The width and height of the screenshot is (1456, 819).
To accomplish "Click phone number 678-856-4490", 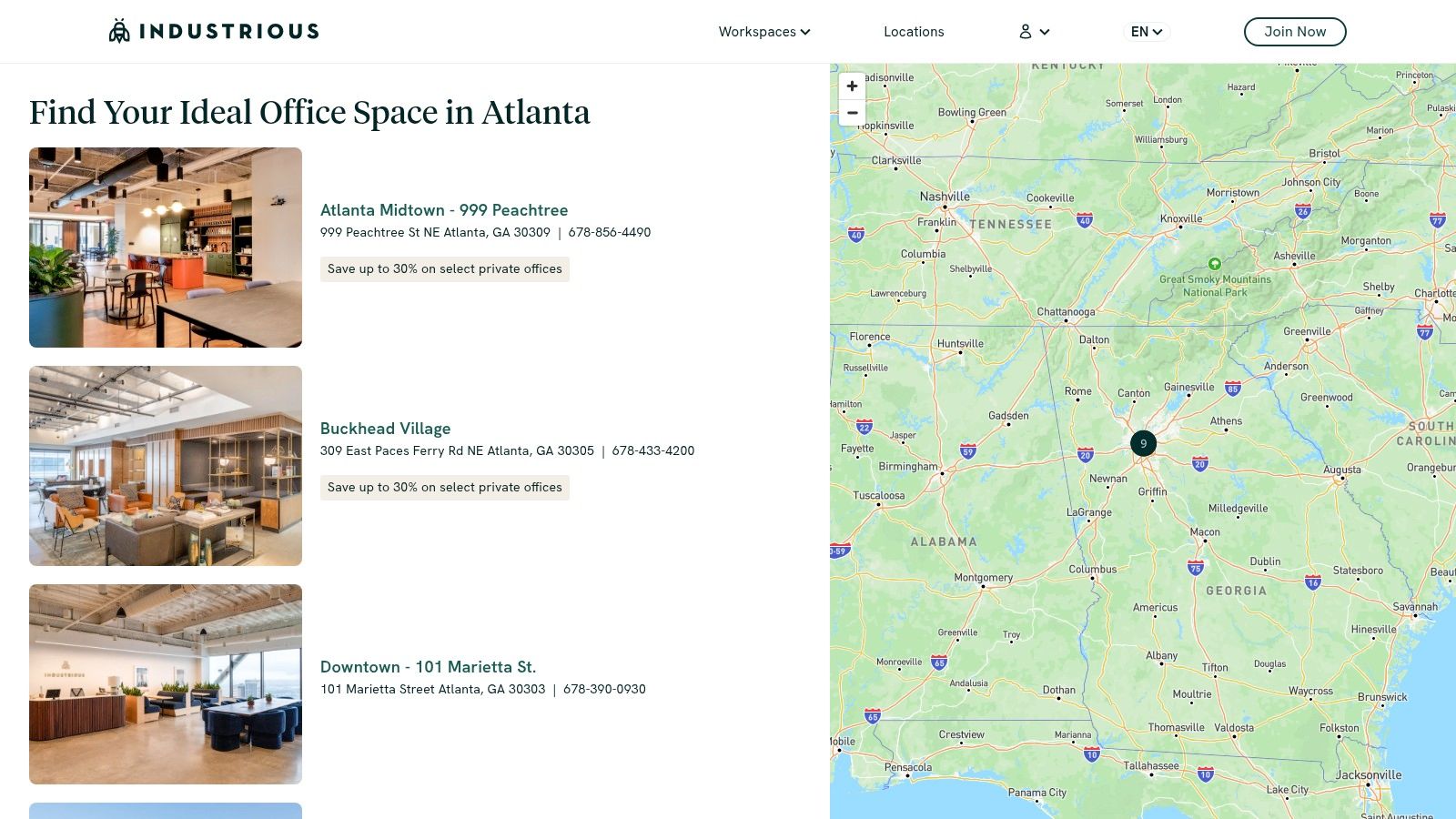I will 610,233.
